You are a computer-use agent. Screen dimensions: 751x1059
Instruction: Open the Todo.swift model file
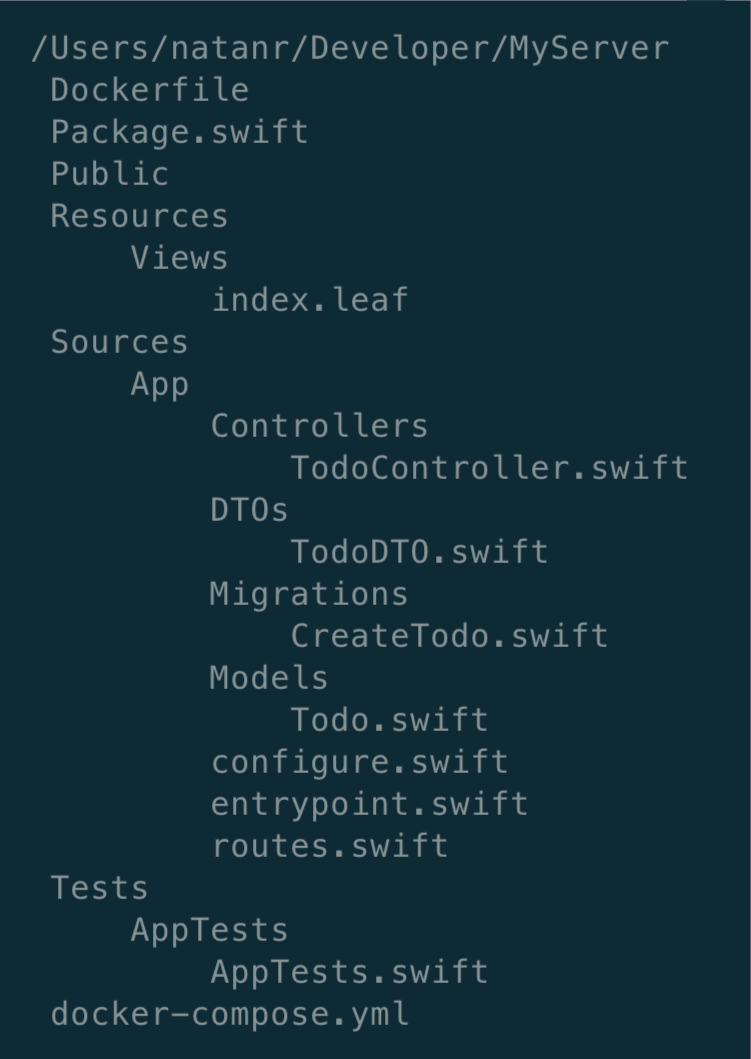pyautogui.click(x=389, y=720)
